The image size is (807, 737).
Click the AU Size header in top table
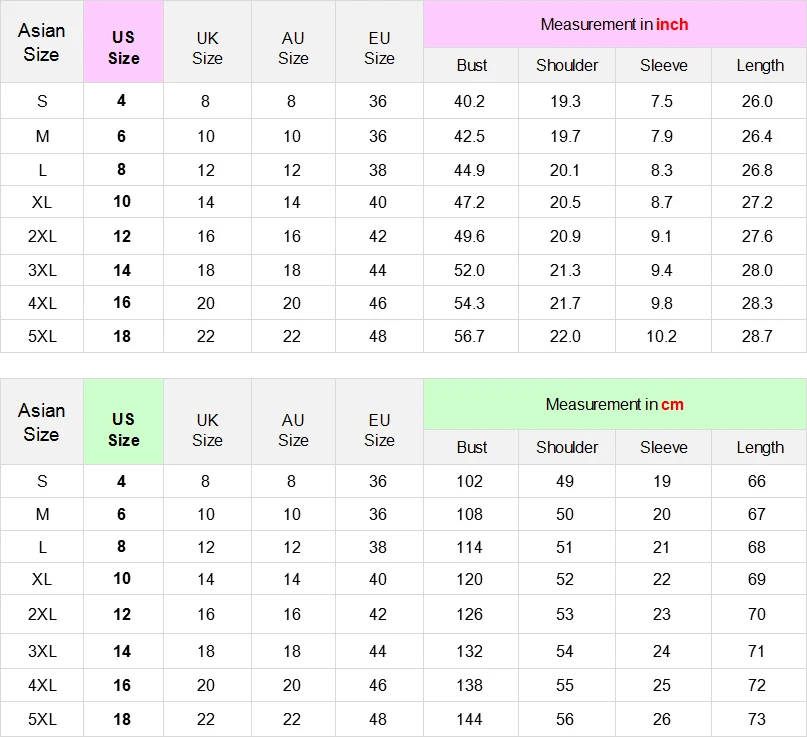point(293,48)
